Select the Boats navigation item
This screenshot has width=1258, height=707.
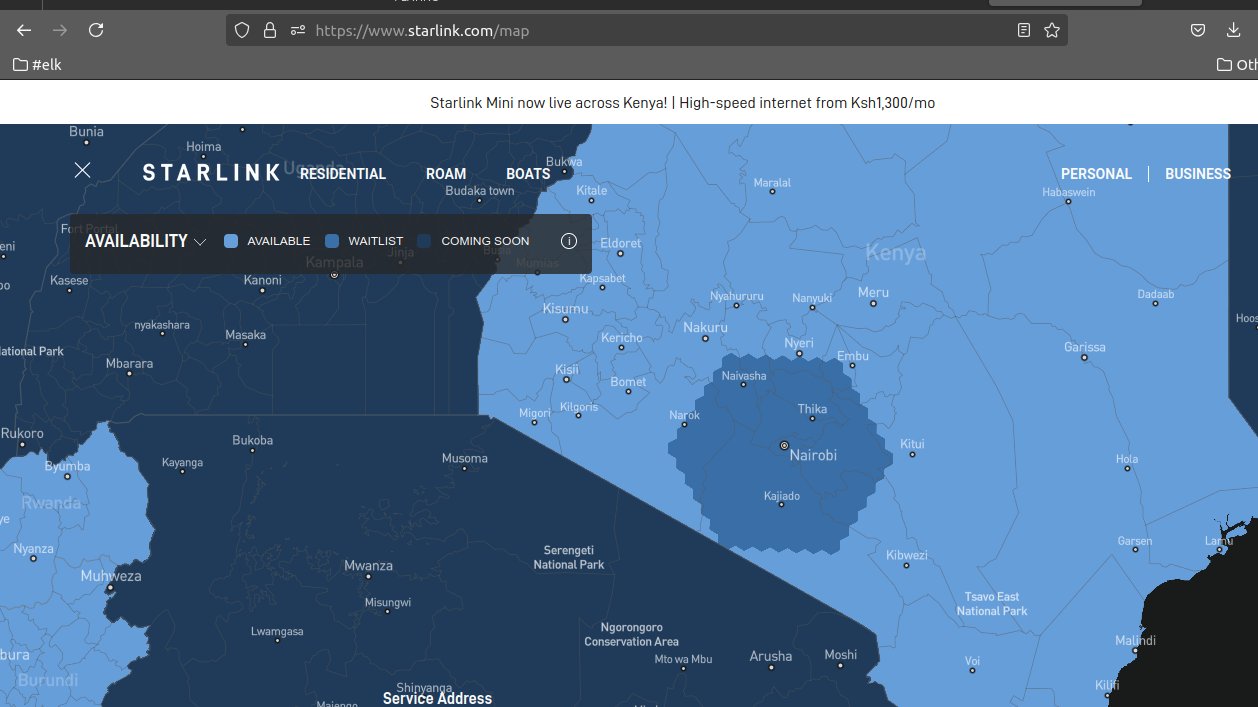(528, 174)
